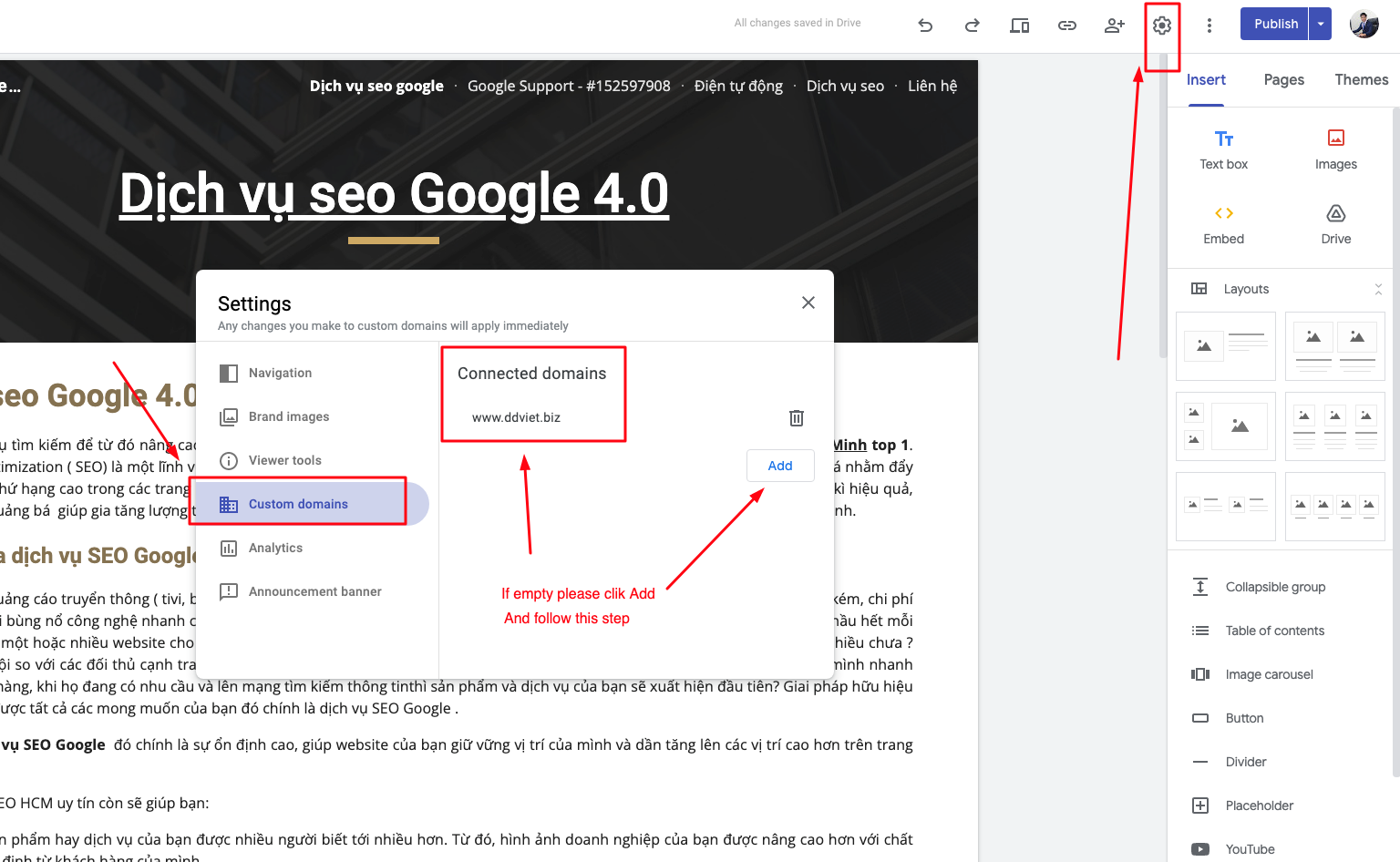Choose the two image-beside-text layout
Image resolution: width=1400 pixels, height=862 pixels.
(x=1226, y=507)
